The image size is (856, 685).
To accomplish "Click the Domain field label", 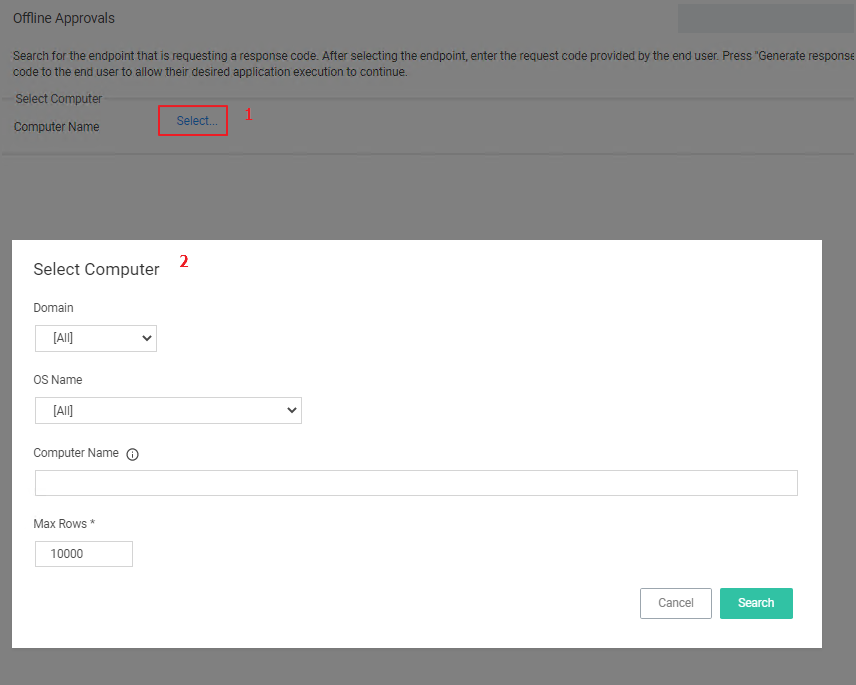I will coord(53,308).
